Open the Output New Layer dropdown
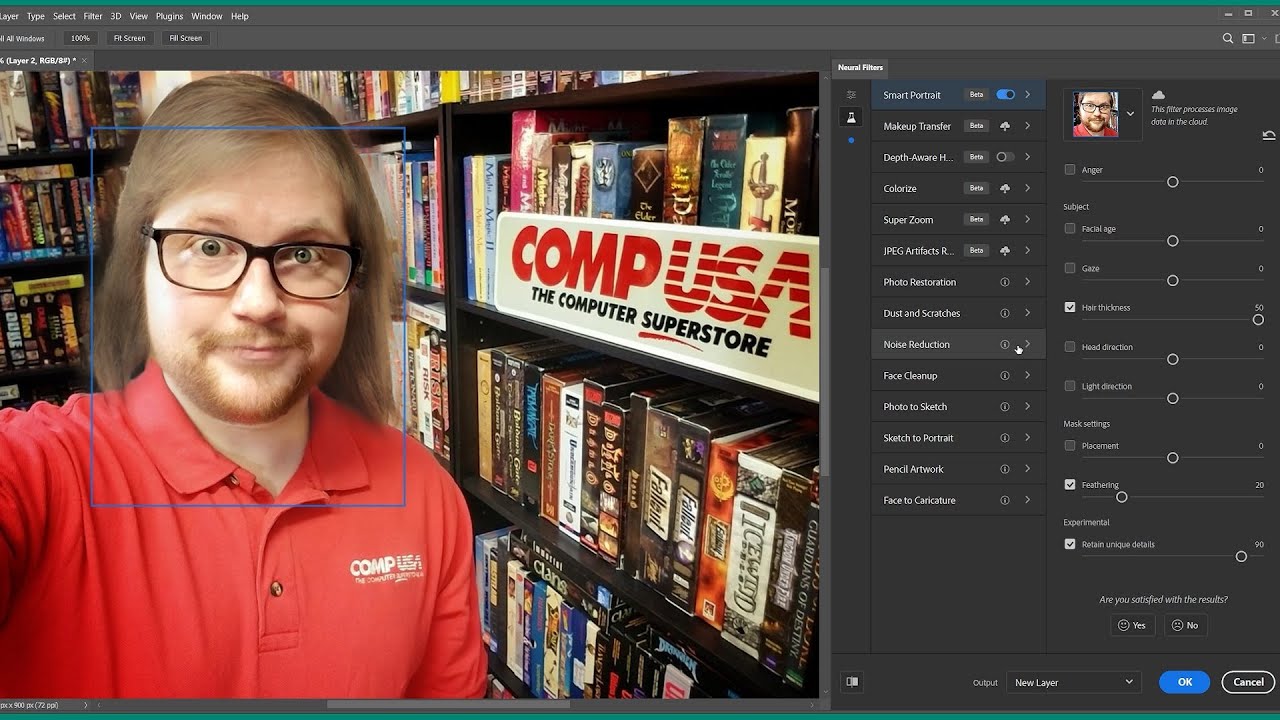 pos(1073,682)
